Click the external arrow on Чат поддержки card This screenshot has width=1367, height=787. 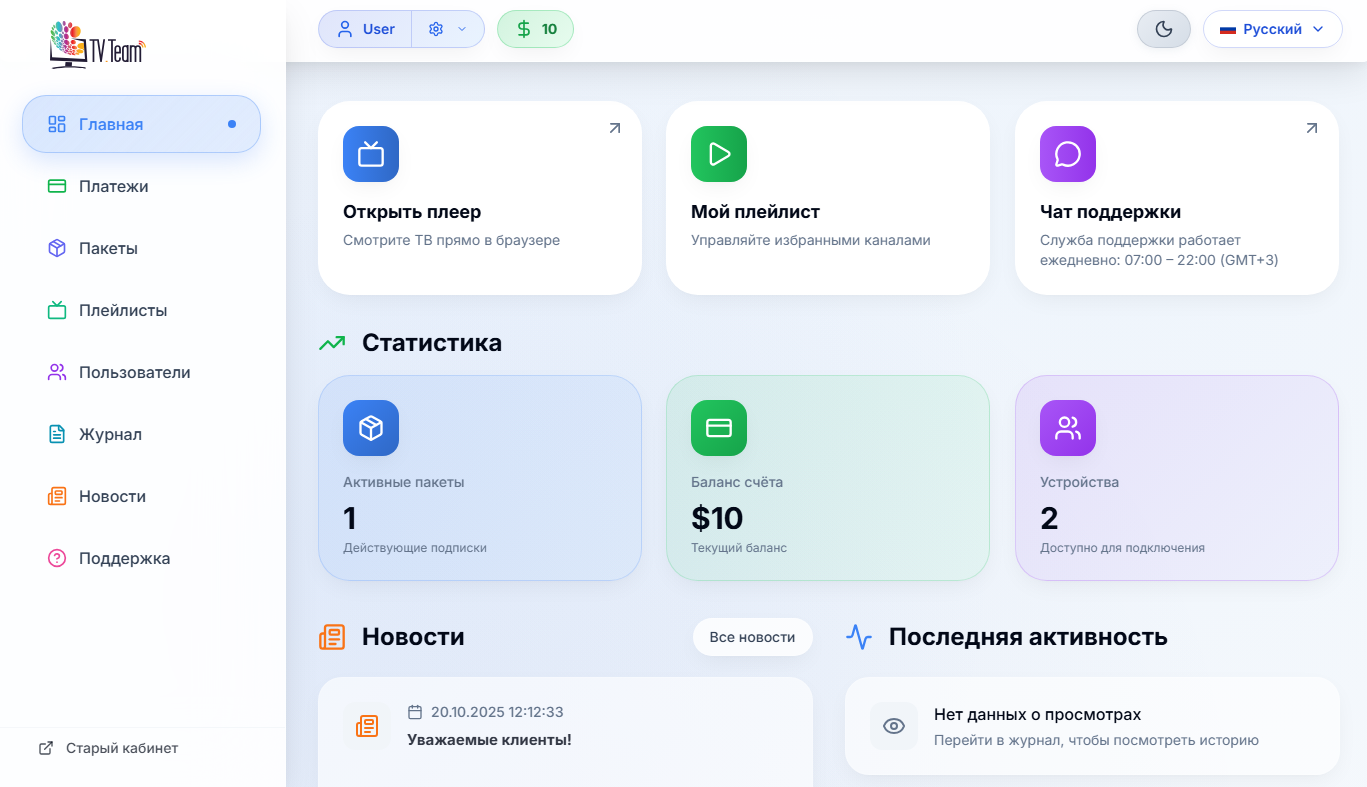coord(1311,128)
